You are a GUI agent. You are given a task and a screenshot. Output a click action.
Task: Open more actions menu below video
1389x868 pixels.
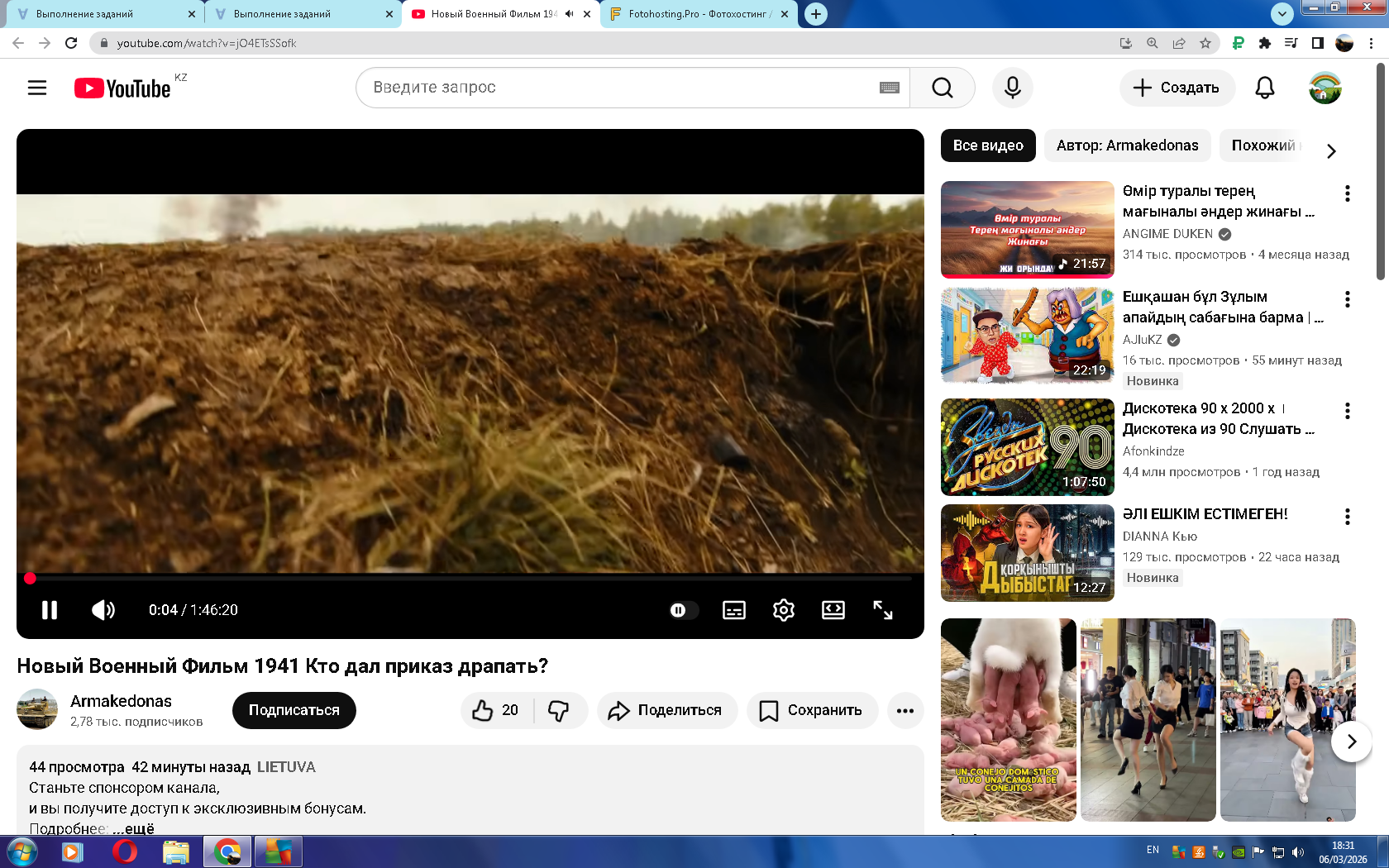coord(905,710)
